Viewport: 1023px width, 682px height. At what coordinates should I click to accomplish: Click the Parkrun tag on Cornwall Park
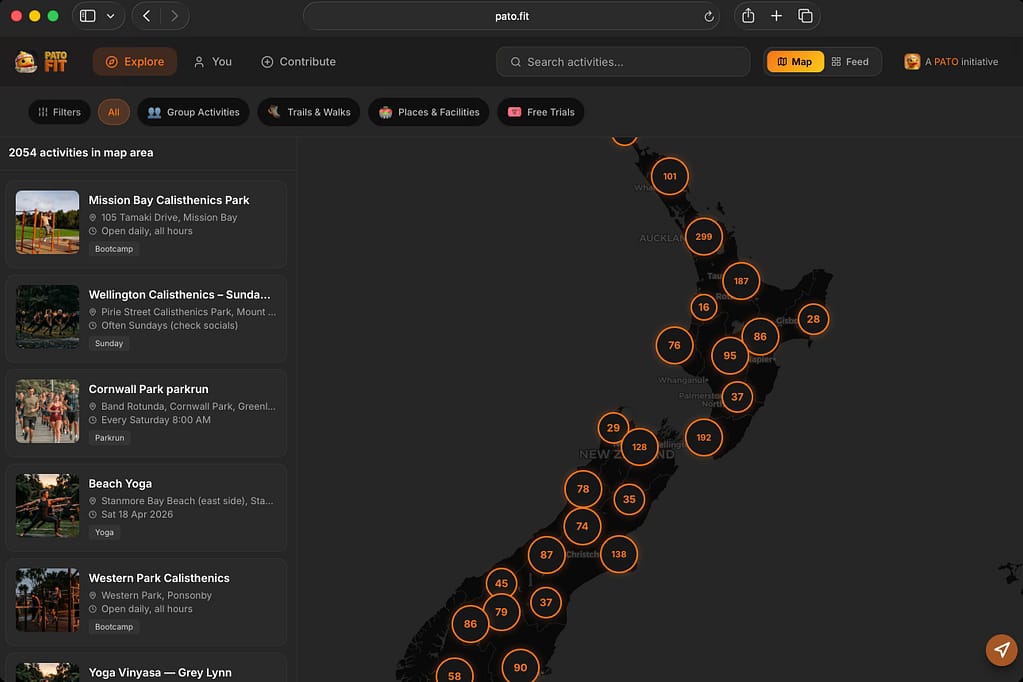click(110, 438)
